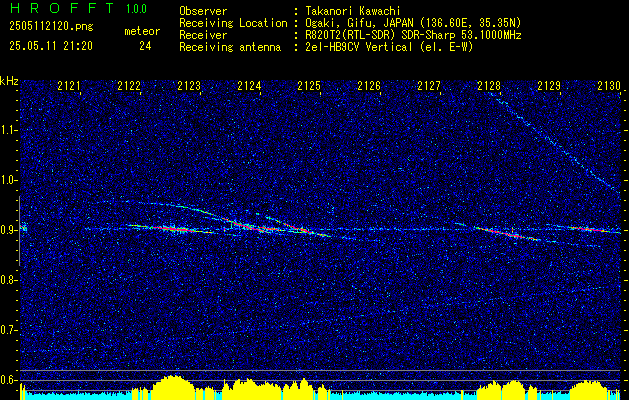Click the 1.1 frequency axis label
Screen dimensions: 629x400
(8, 130)
